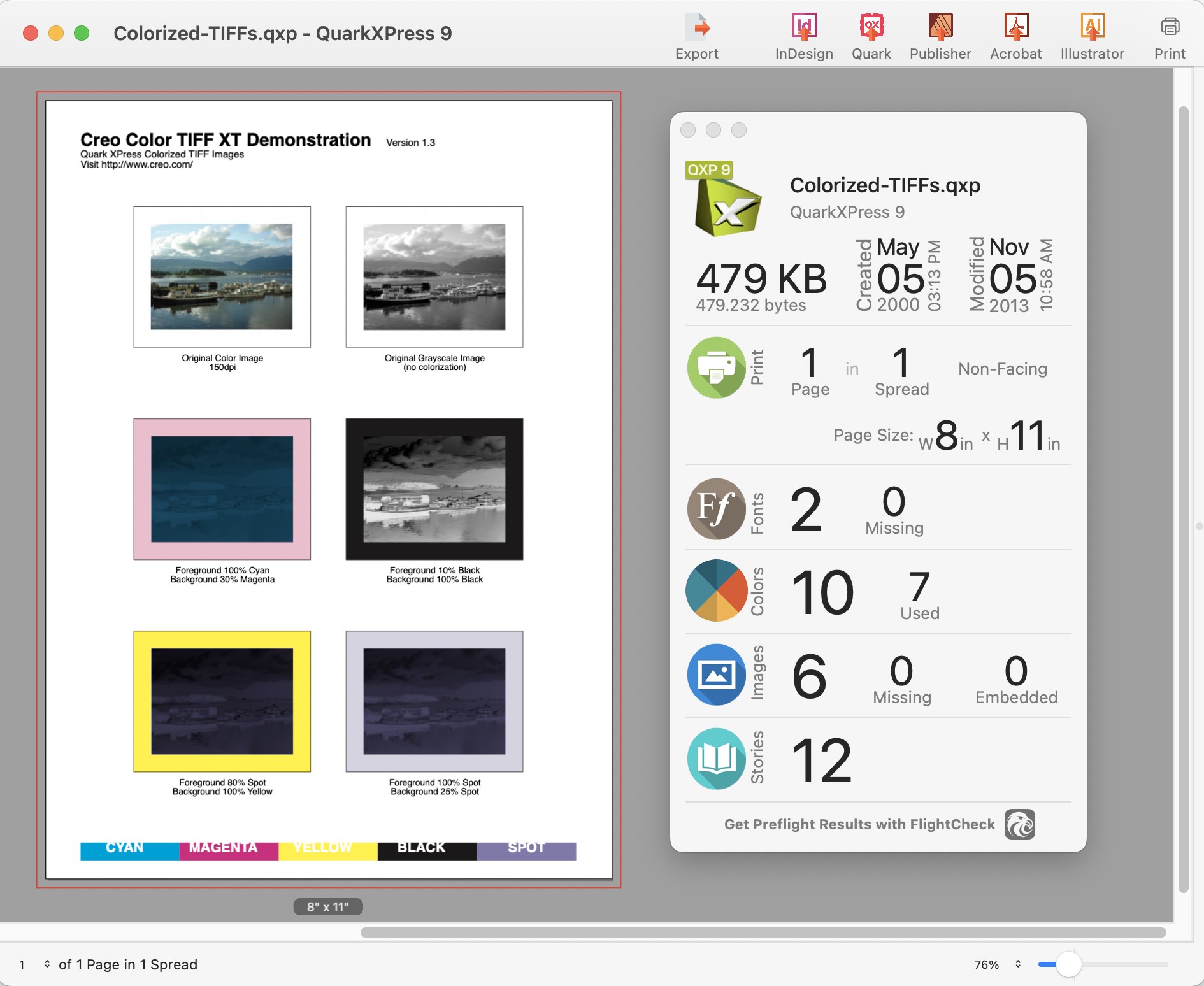Click the CYAN color bar
Image resolution: width=1204 pixels, height=986 pixels.
point(130,850)
